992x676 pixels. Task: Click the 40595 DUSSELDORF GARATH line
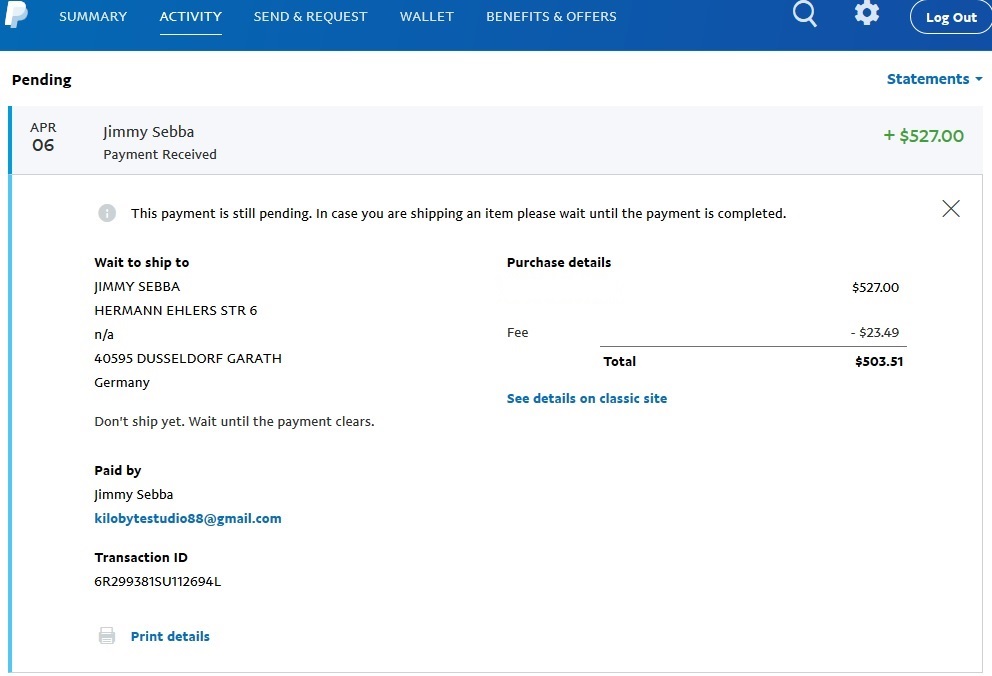click(x=188, y=359)
